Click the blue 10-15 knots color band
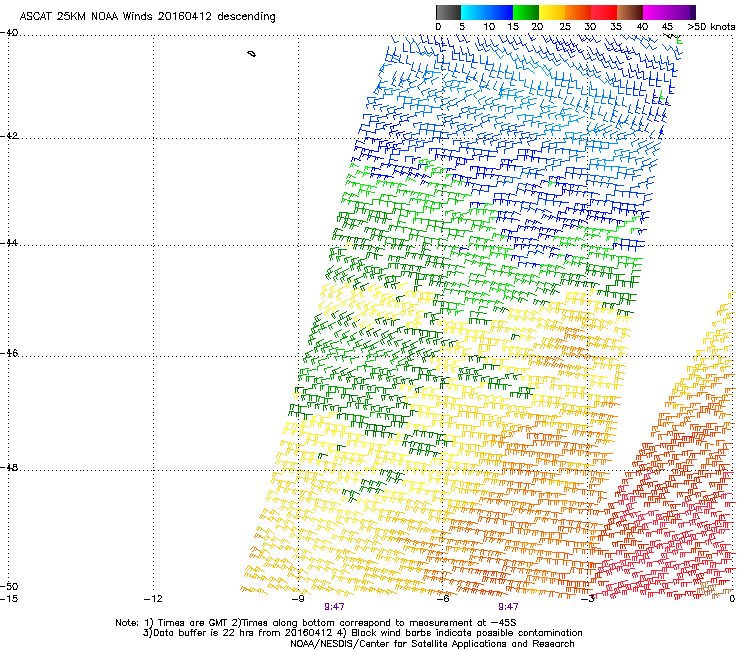The width and height of the screenshot is (740, 650). (x=500, y=12)
